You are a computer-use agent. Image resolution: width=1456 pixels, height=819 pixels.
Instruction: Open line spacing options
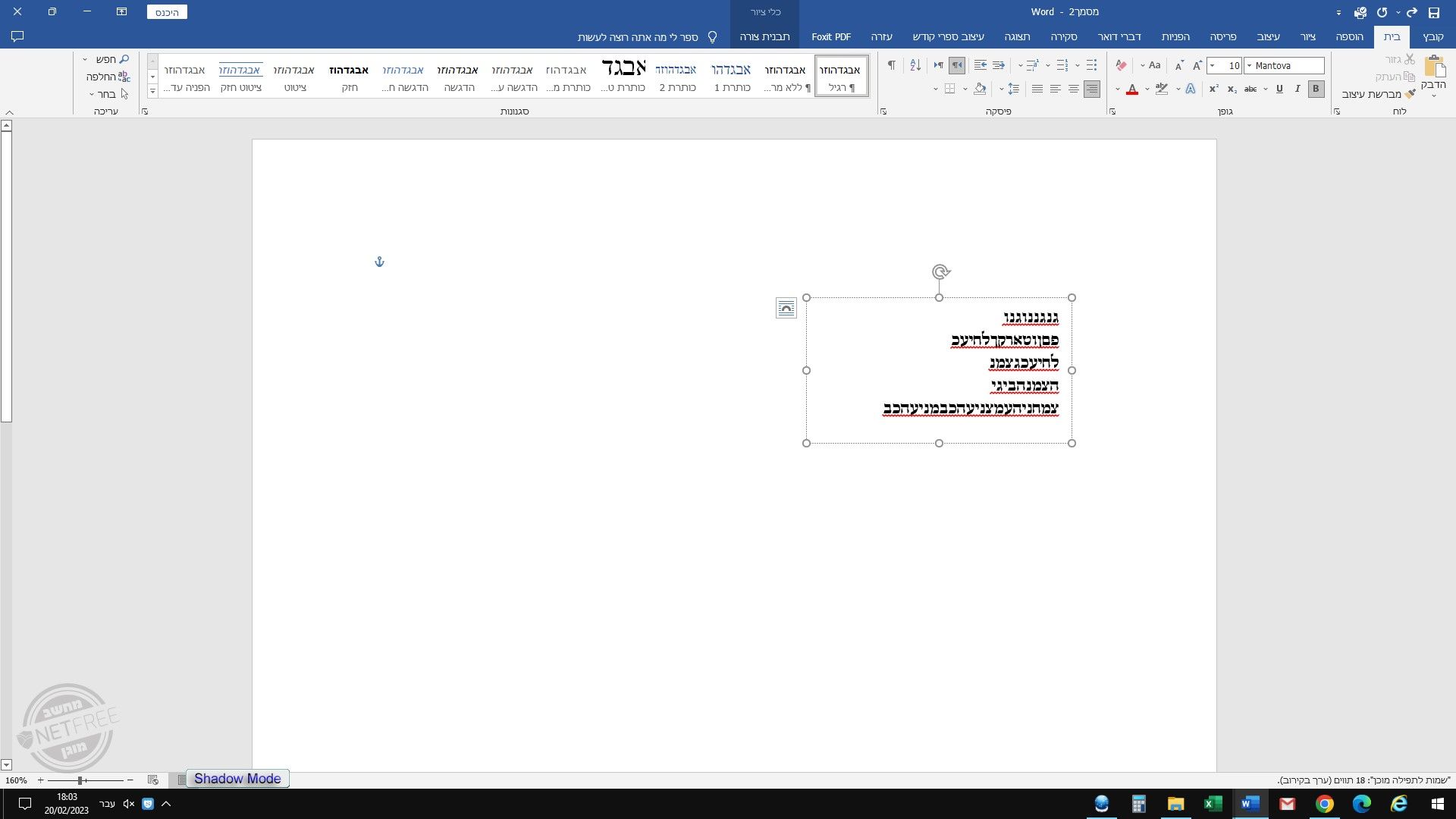click(1013, 89)
